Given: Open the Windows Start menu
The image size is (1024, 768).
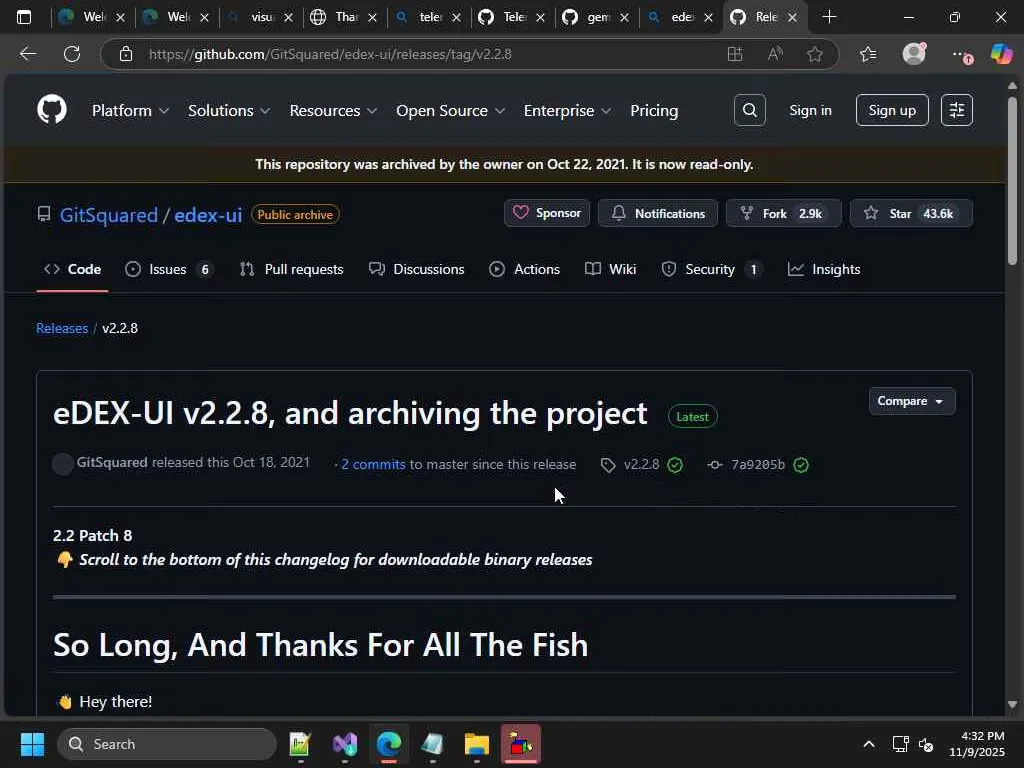Looking at the screenshot, I should (x=32, y=744).
